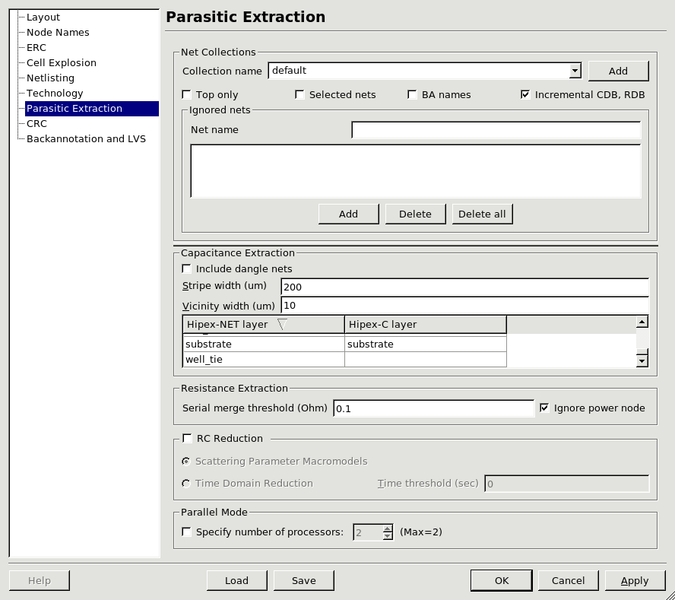Enable Include dangle nets option
This screenshot has width=675, height=600.
click(x=187, y=269)
